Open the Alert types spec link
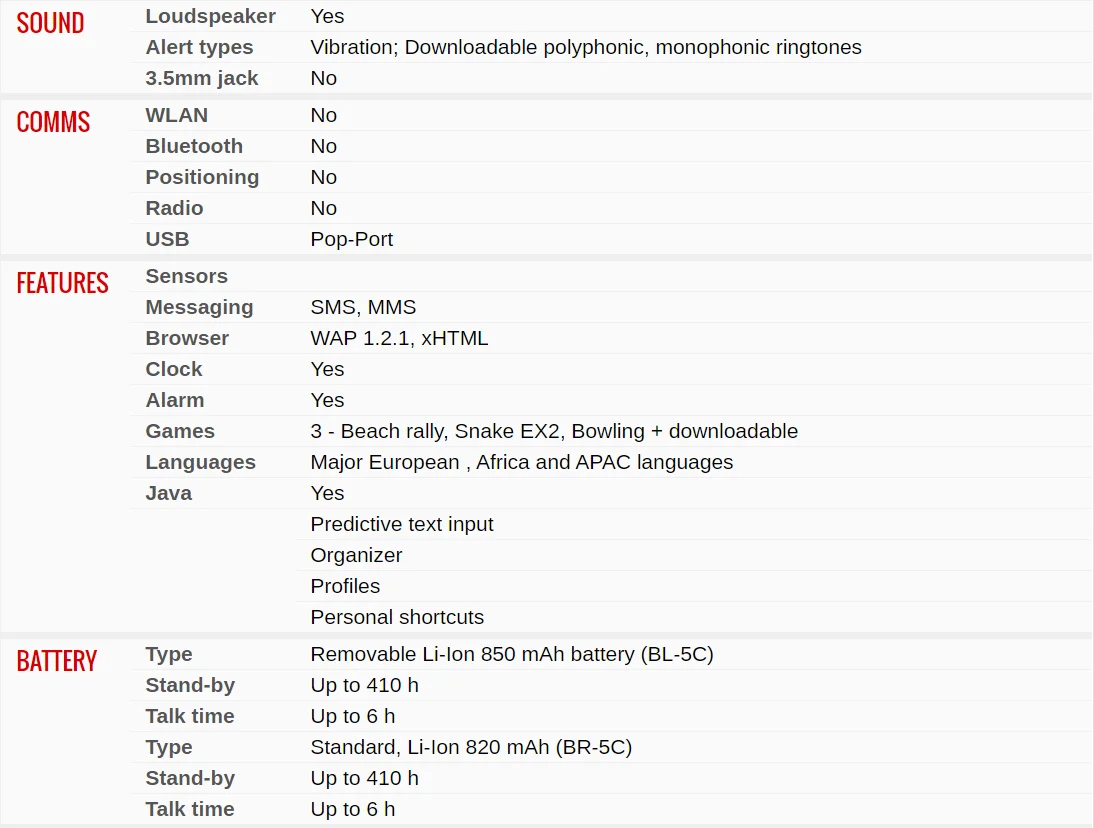Image resolution: width=1094 pixels, height=828 pixels. (x=199, y=47)
